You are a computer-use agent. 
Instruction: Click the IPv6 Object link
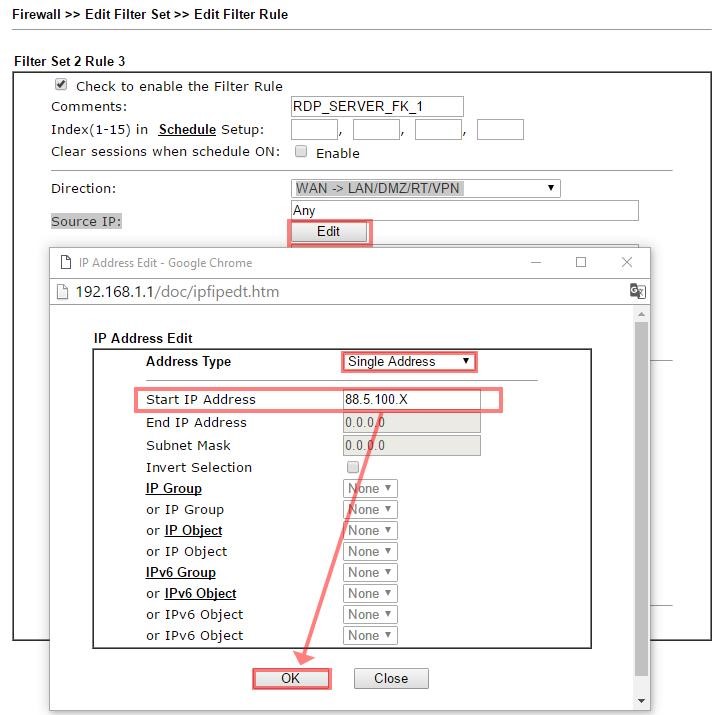[x=200, y=593]
